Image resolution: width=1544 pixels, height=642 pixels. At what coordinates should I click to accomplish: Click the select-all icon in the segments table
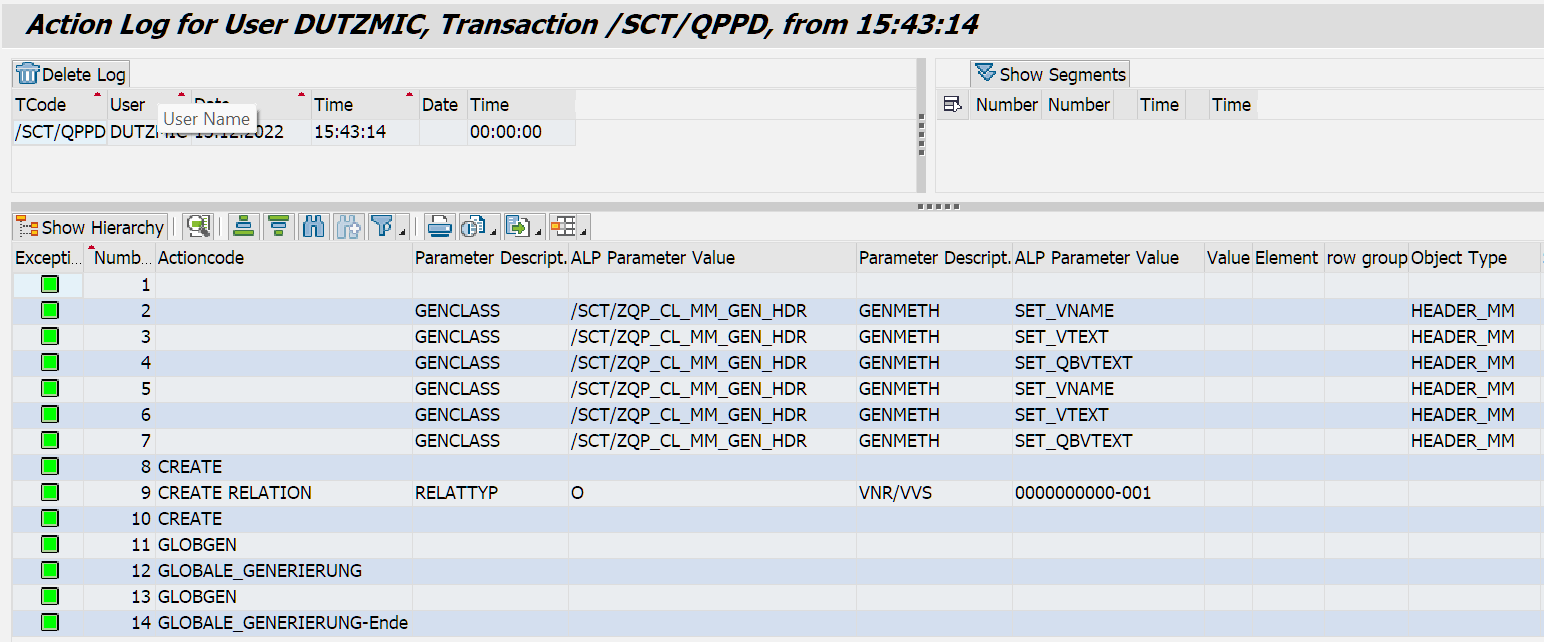tap(952, 105)
